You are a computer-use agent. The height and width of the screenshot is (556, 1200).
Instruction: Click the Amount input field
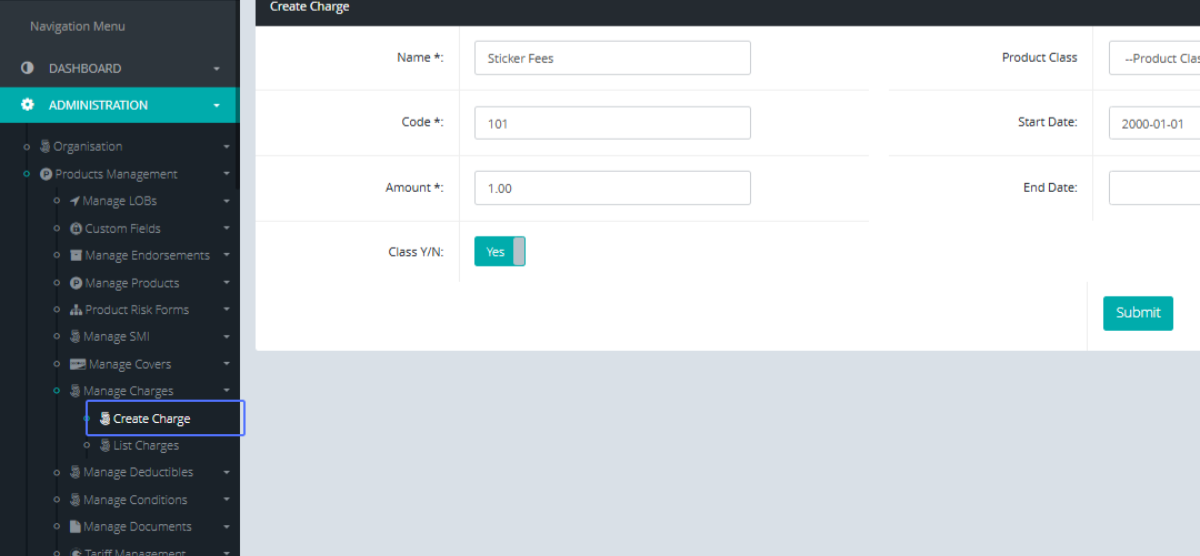click(x=612, y=188)
